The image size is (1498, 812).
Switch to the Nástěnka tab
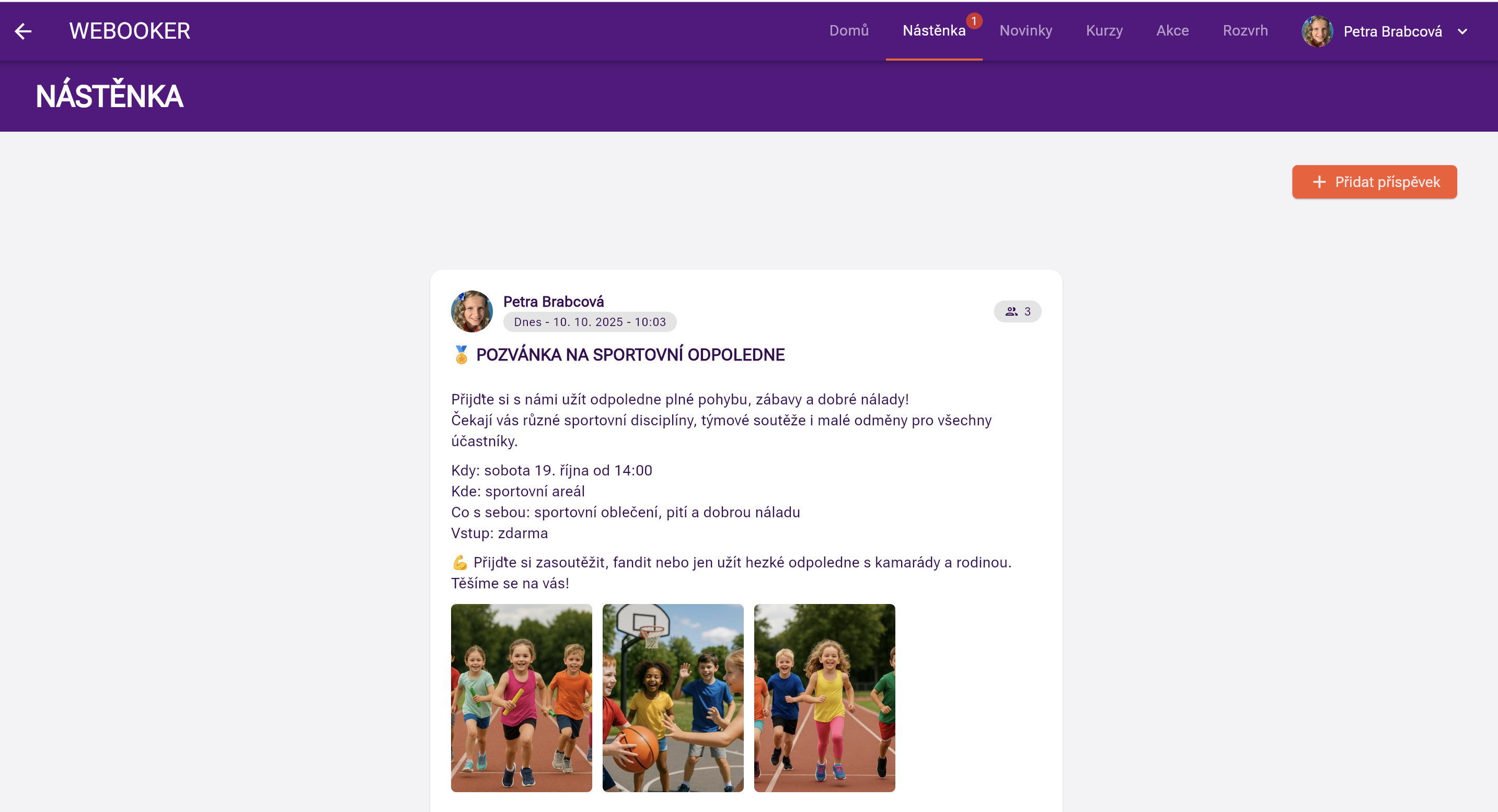tap(934, 31)
